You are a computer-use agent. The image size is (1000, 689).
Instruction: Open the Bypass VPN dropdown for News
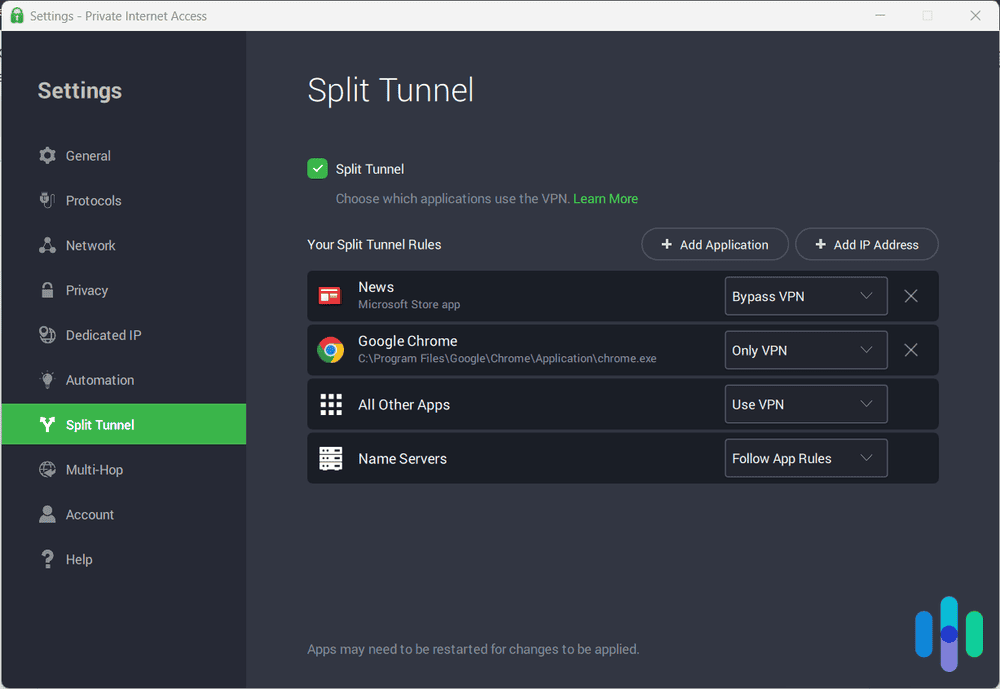(806, 296)
